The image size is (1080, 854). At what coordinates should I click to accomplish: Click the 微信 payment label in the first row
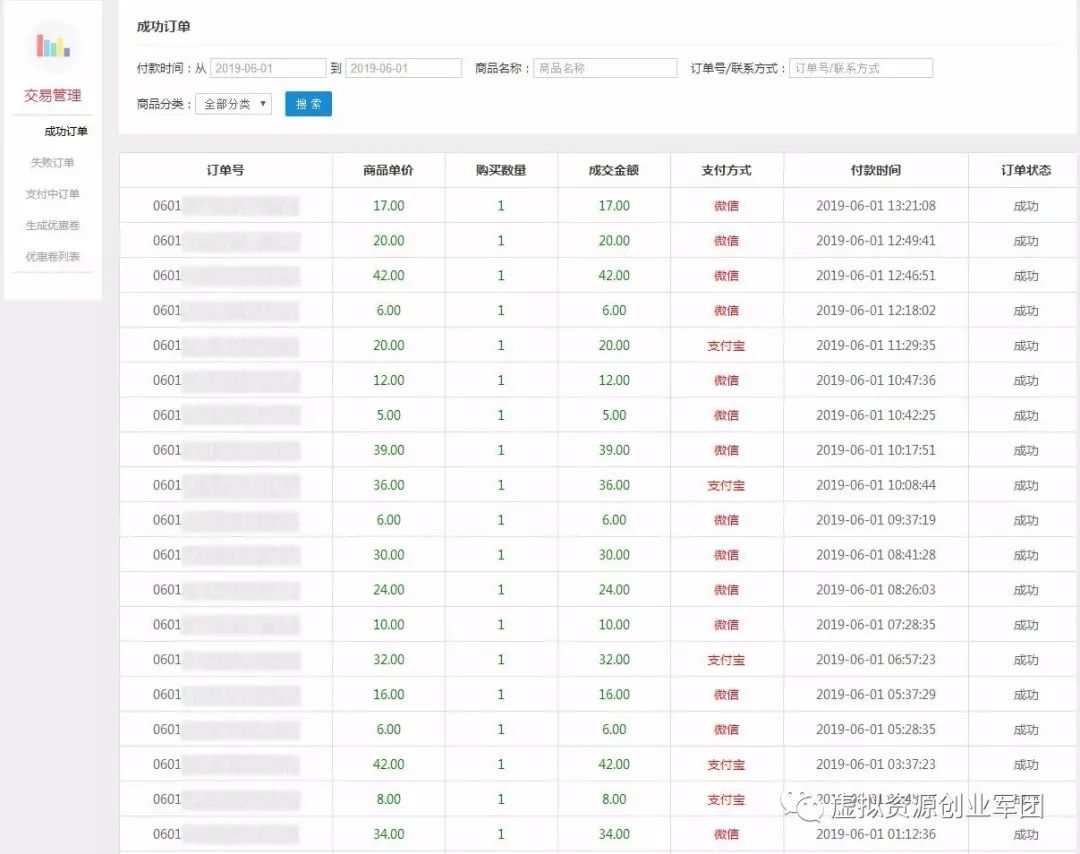point(726,205)
